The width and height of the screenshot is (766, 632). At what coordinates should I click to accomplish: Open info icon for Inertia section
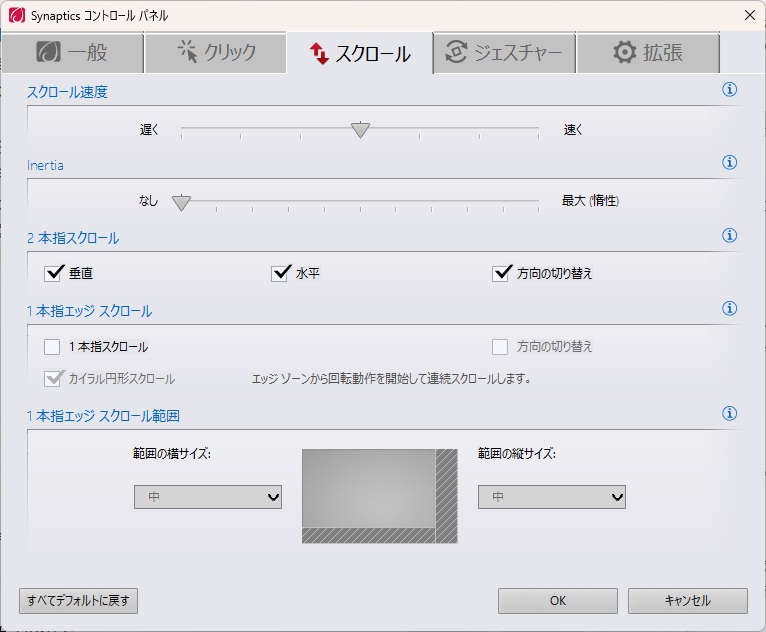tap(729, 162)
